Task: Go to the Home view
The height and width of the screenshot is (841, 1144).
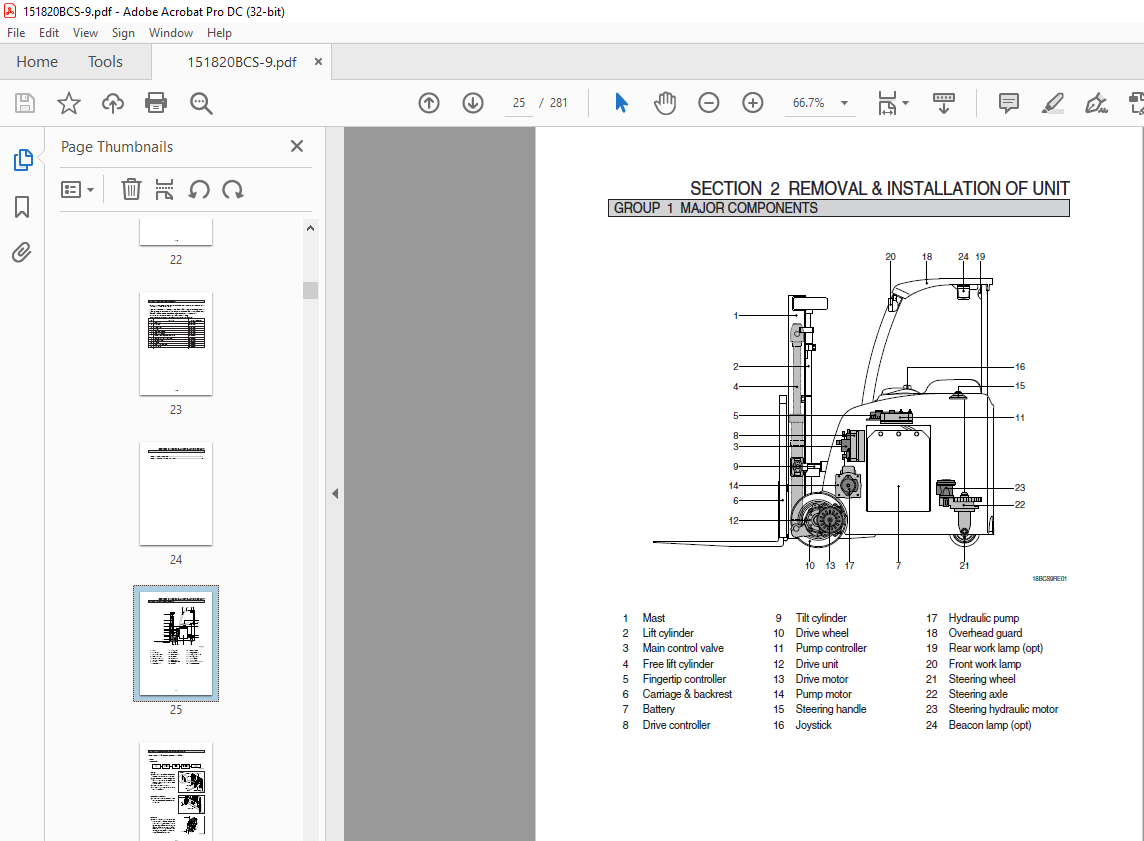Action: pyautogui.click(x=37, y=62)
